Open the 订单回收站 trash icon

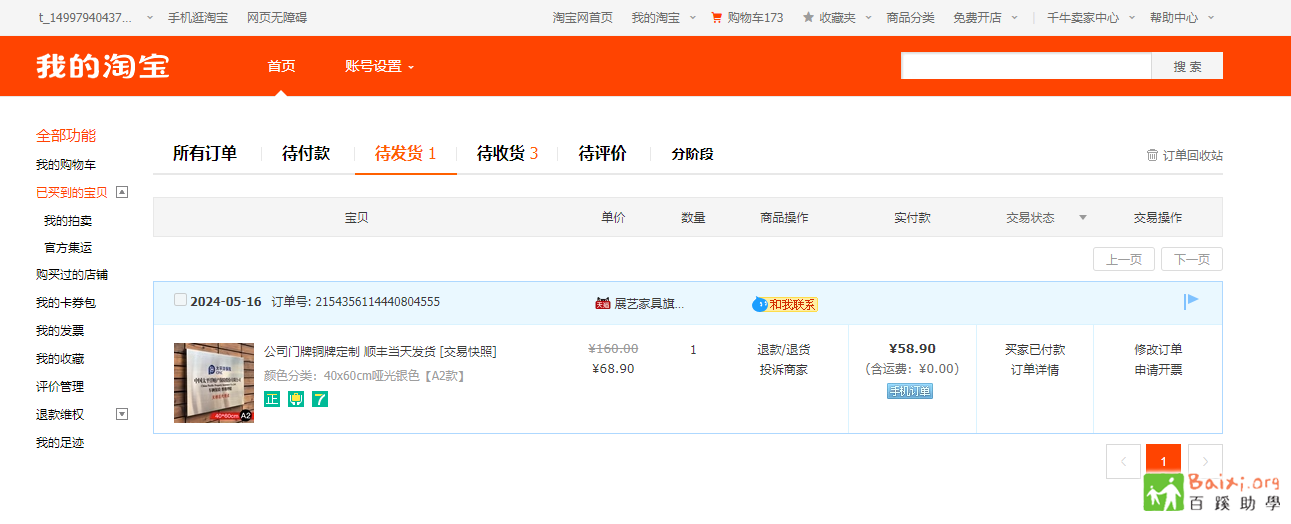tap(1152, 155)
